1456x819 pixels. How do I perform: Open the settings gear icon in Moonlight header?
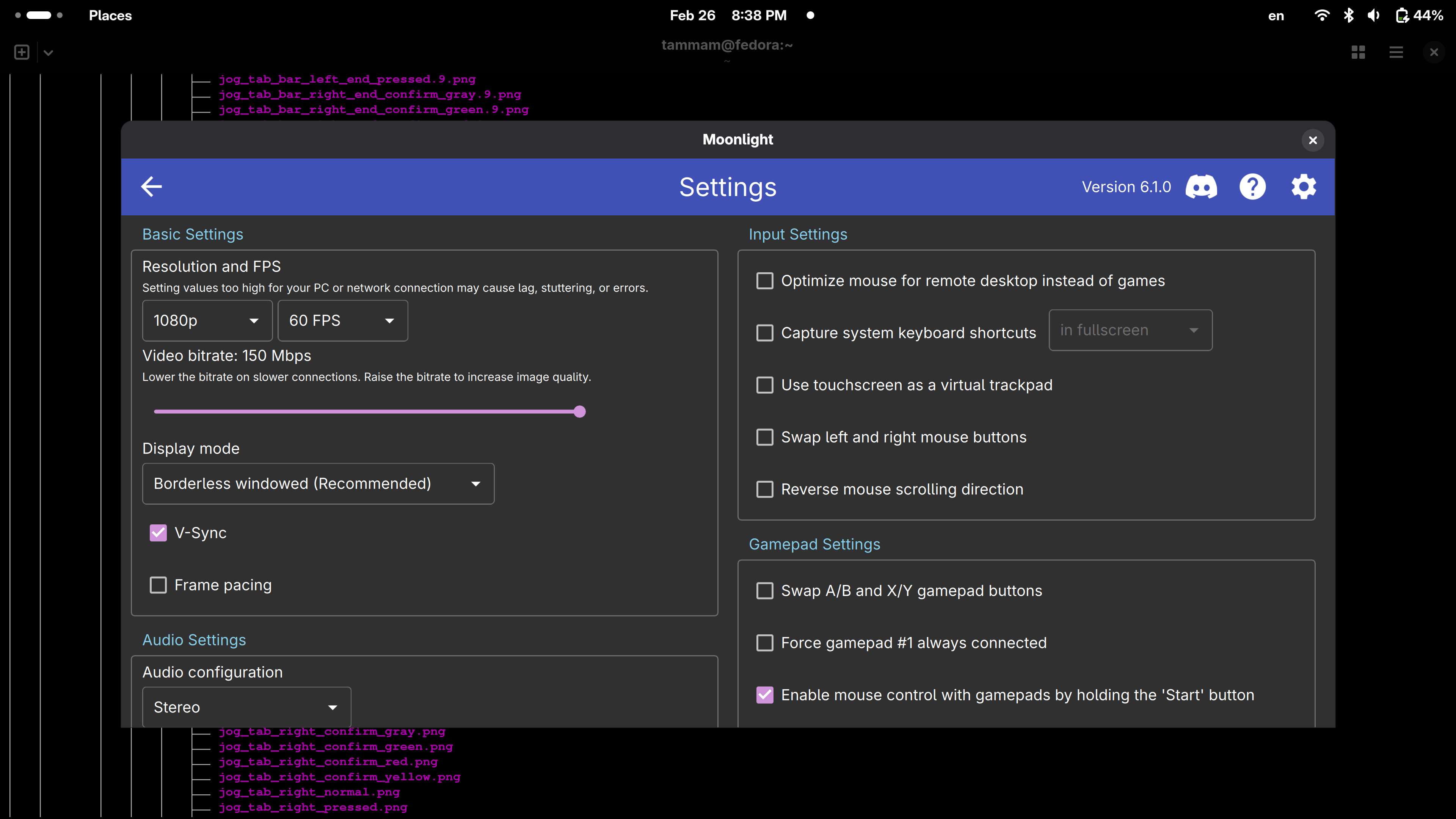coord(1304,187)
